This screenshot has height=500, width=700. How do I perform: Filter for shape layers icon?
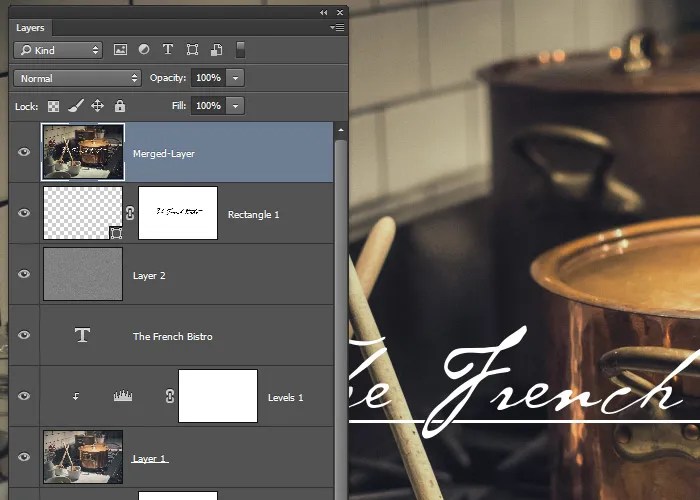click(192, 50)
